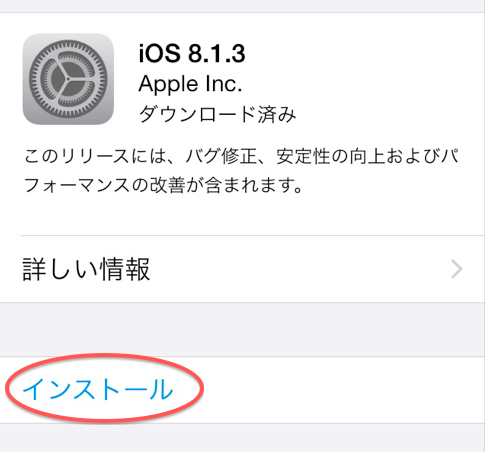Open the 詳しい情報 chevron arrow
The width and height of the screenshot is (485, 452).
click(457, 269)
